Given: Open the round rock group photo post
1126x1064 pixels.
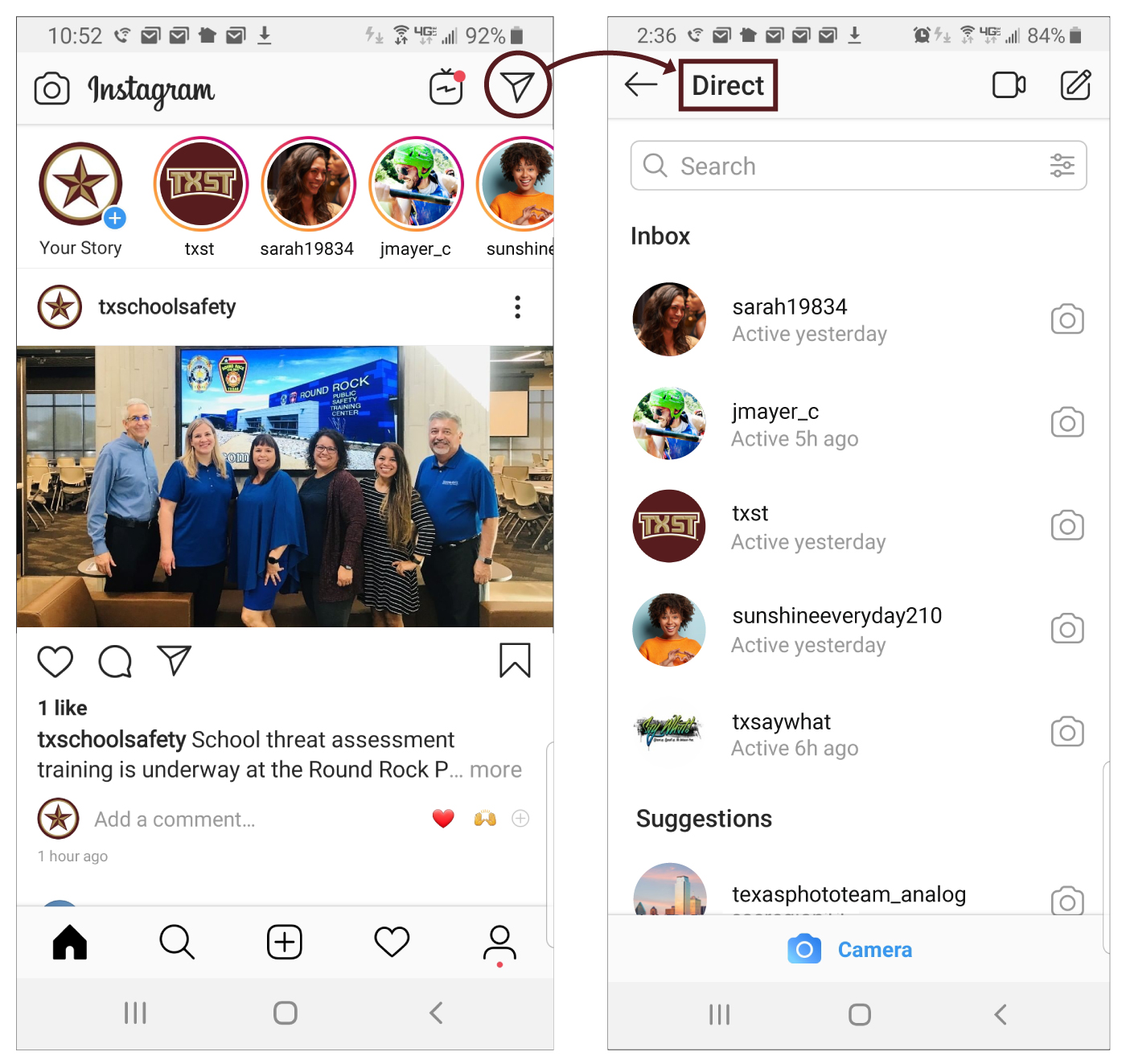Looking at the screenshot, I should coord(285,487).
